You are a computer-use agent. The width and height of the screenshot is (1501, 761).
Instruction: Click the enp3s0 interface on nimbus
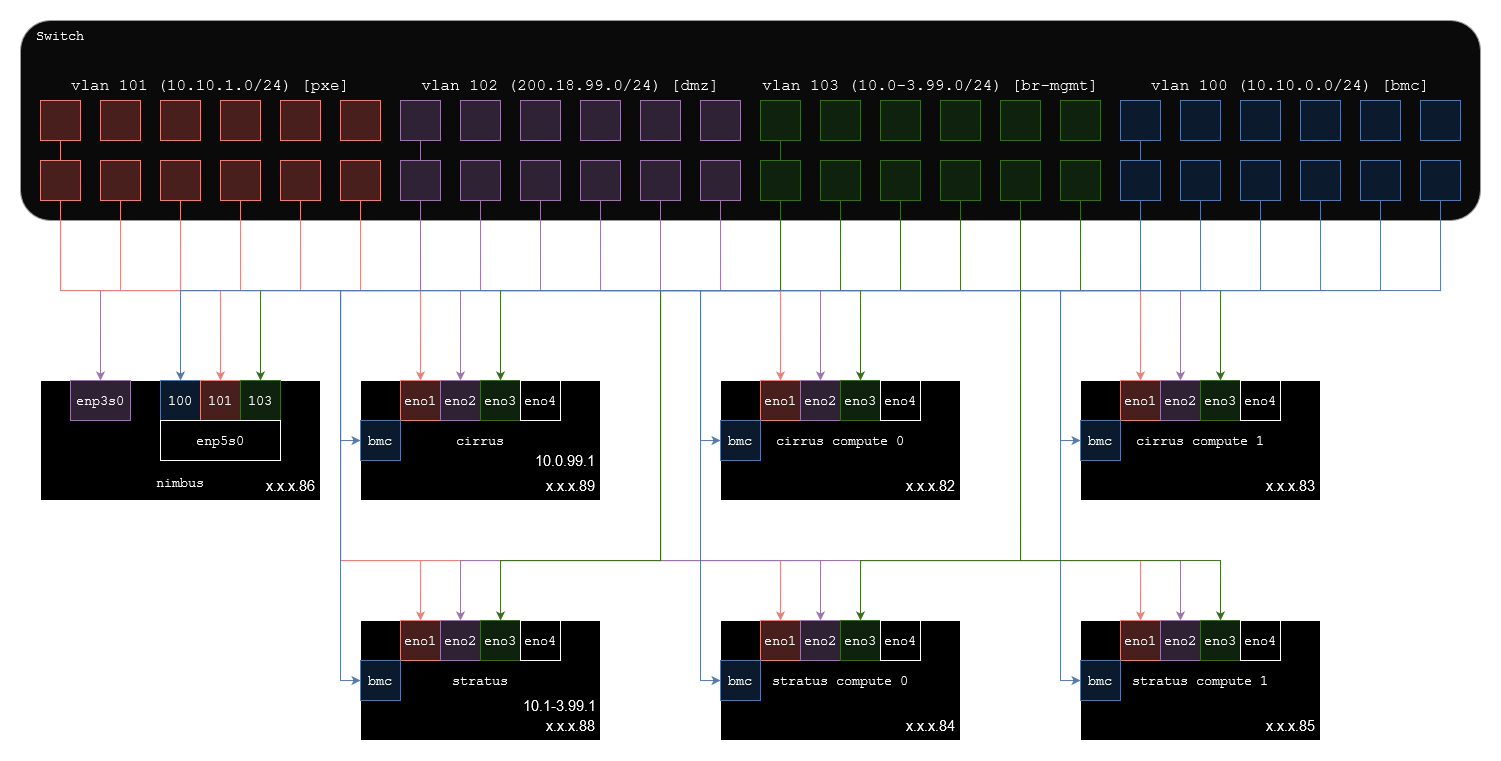(x=100, y=400)
